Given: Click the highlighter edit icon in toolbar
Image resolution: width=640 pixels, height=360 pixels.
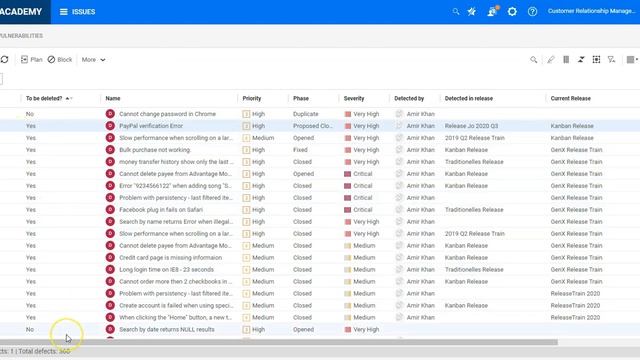Looking at the screenshot, I should coord(551,60).
